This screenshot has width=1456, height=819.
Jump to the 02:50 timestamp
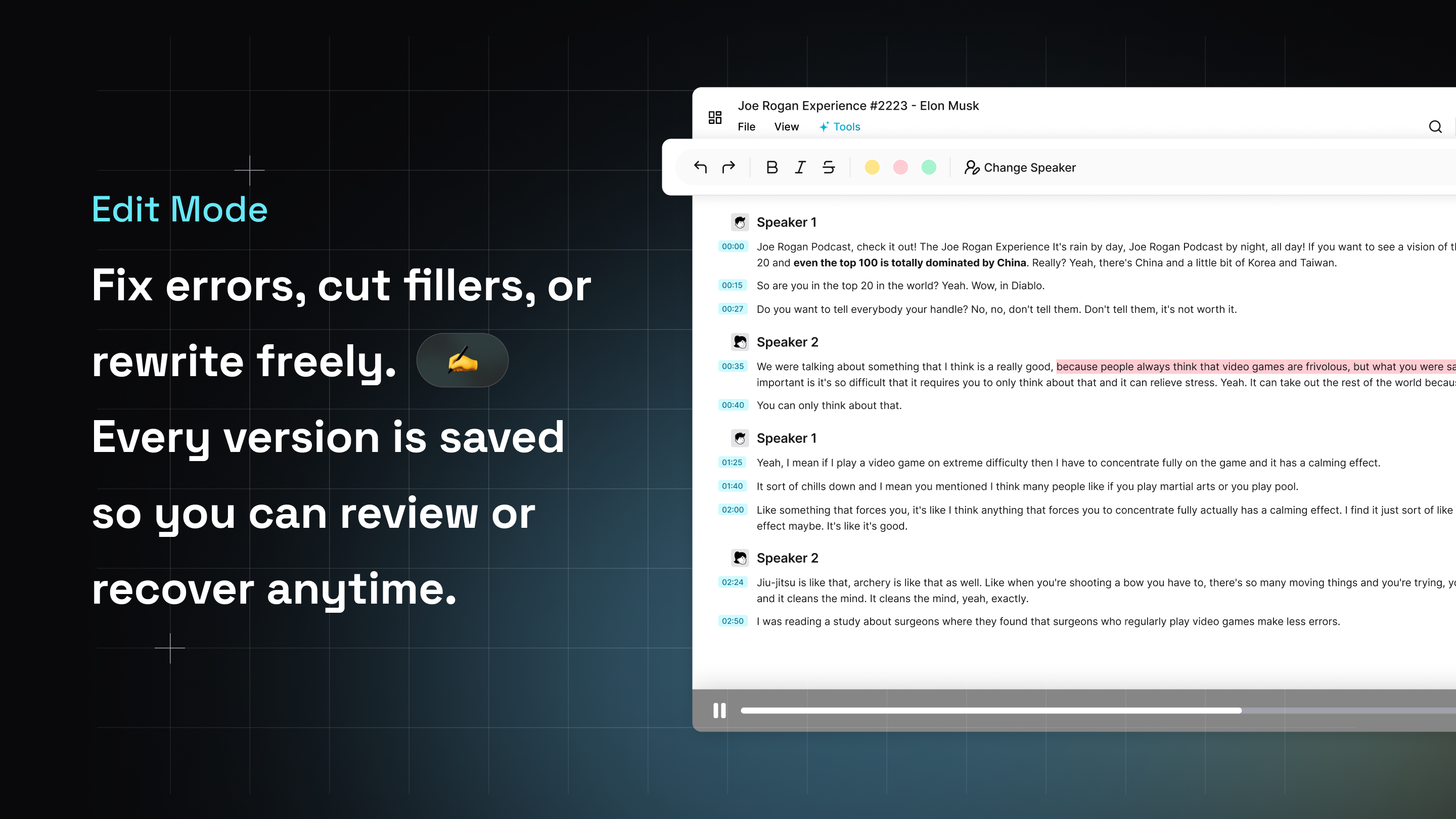[733, 621]
